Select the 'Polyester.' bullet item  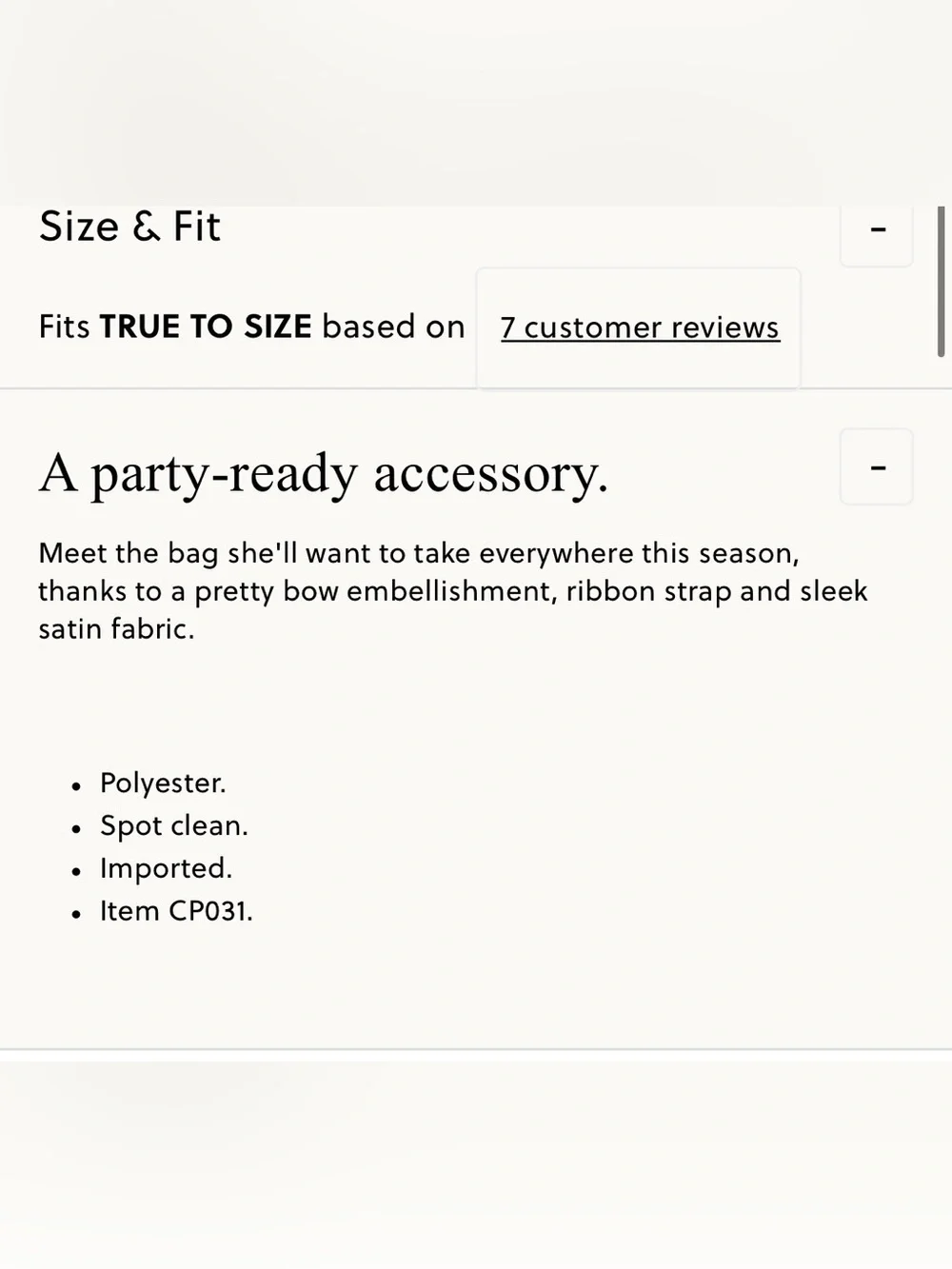point(163,783)
